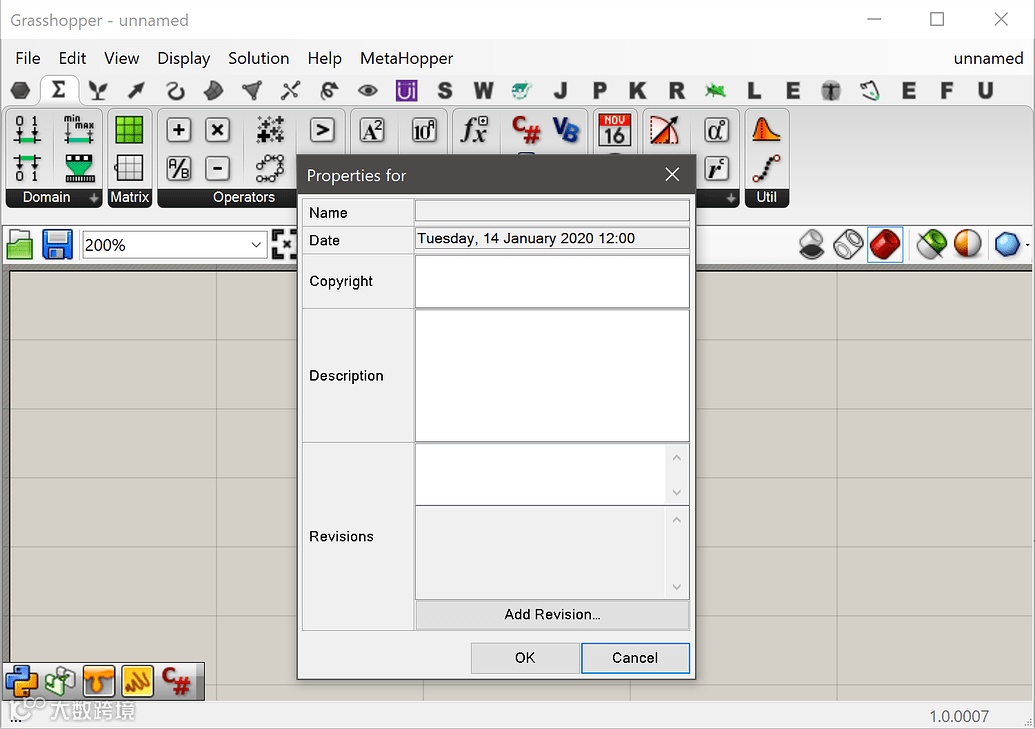Screen dimensions: 1035x729
Task: Select the Larger Than comparison icon
Action: pos(322,129)
